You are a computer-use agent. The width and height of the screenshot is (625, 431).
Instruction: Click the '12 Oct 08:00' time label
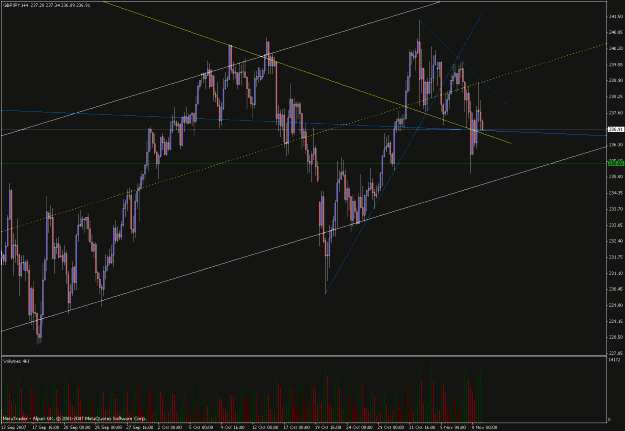click(x=265, y=427)
